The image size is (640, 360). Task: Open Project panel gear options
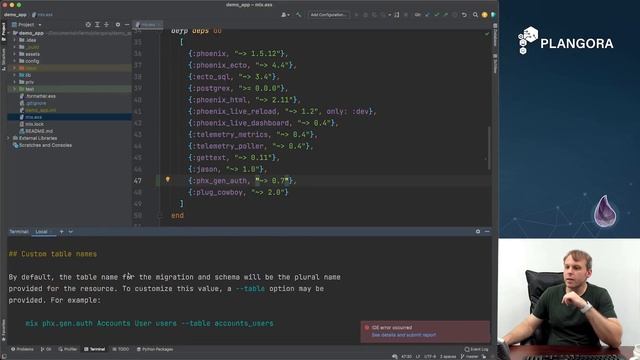point(118,25)
